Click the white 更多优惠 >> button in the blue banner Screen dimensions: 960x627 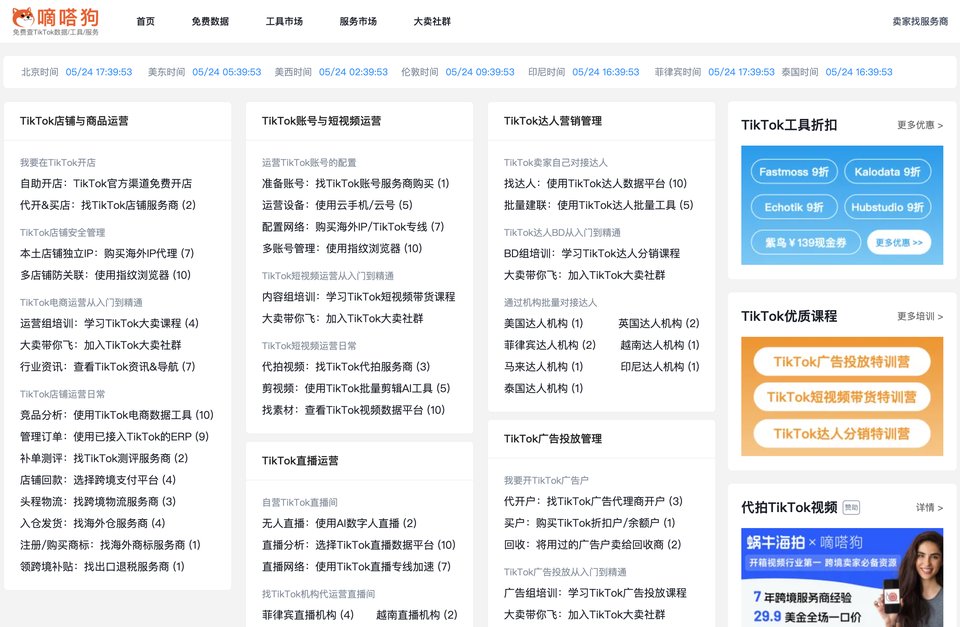coord(899,242)
